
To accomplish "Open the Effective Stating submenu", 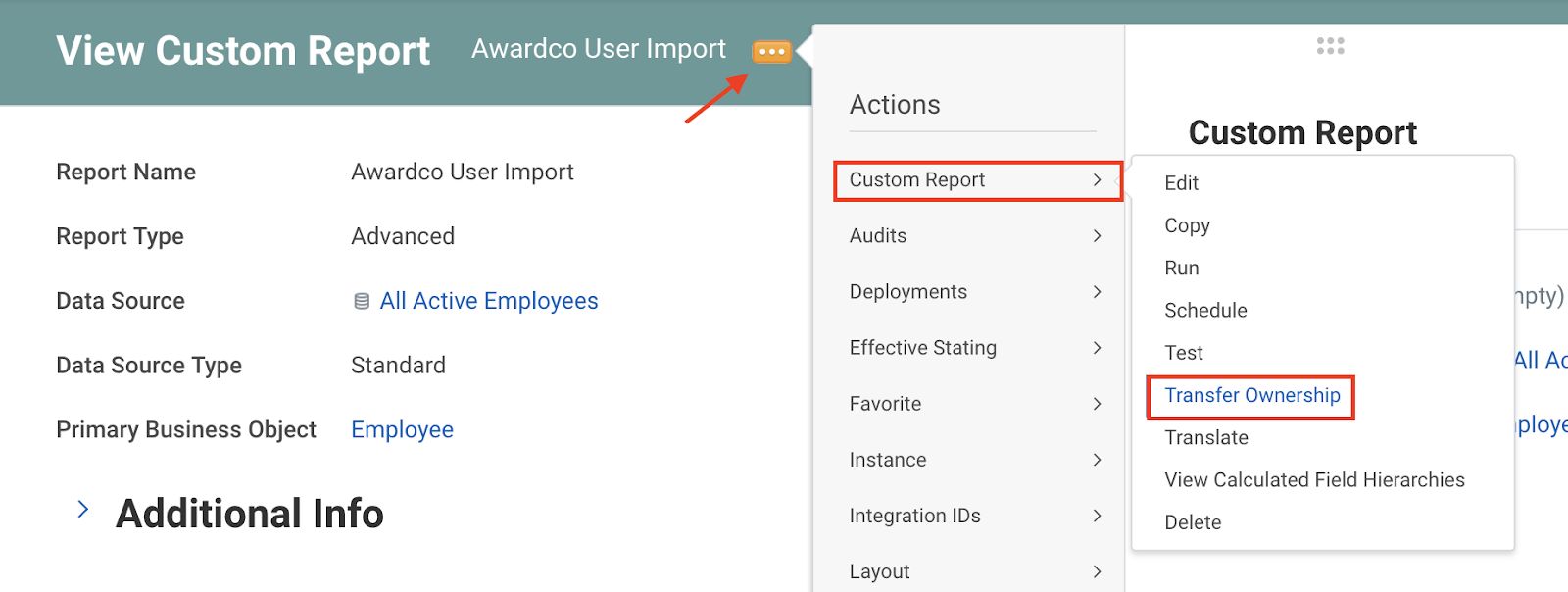I will click(x=975, y=348).
